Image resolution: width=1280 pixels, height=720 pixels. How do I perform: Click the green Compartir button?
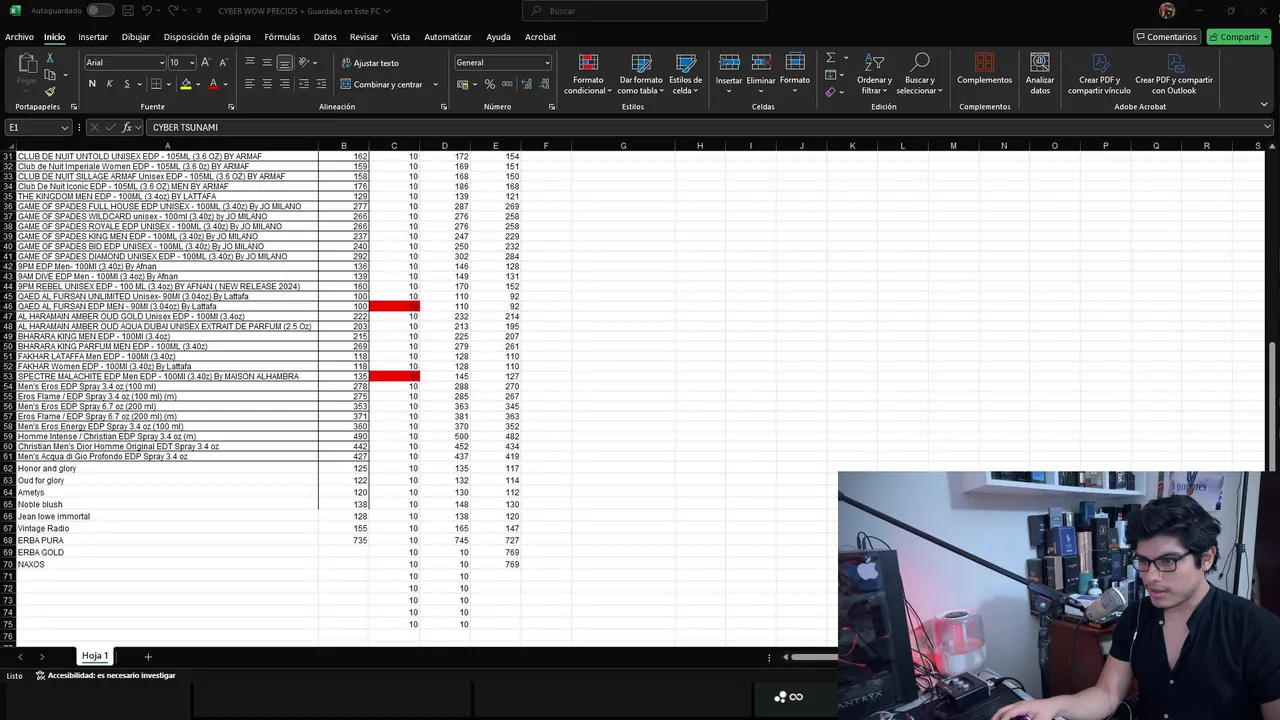[x=1238, y=37]
